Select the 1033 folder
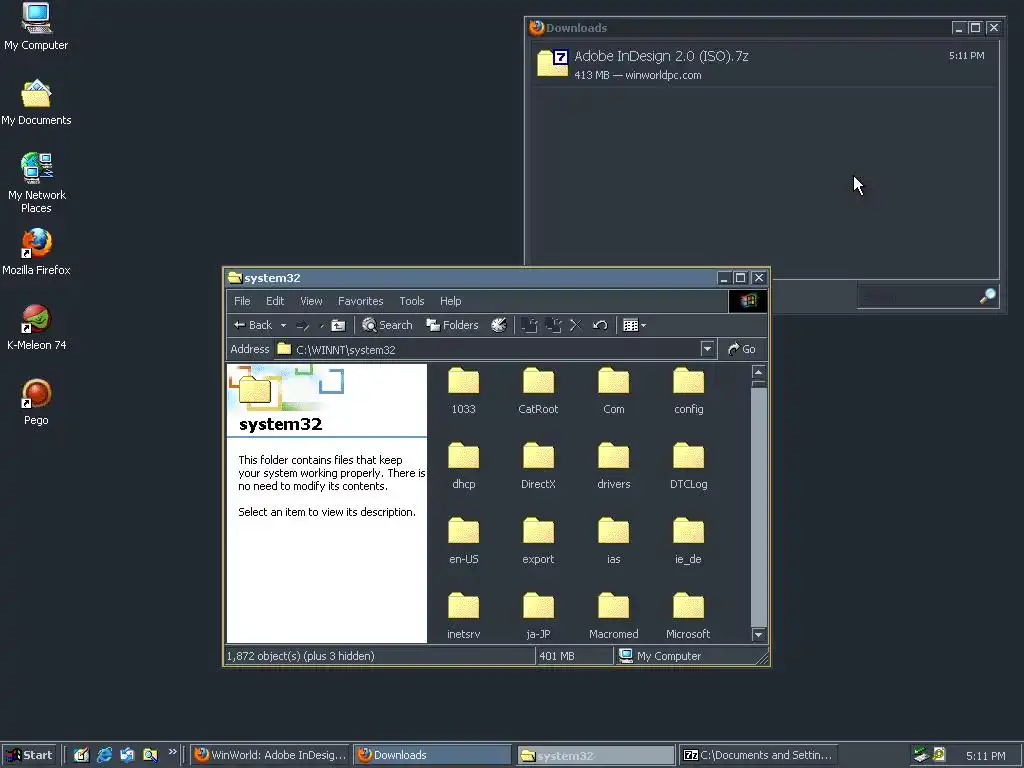Image resolution: width=1024 pixels, height=768 pixels. click(x=464, y=391)
